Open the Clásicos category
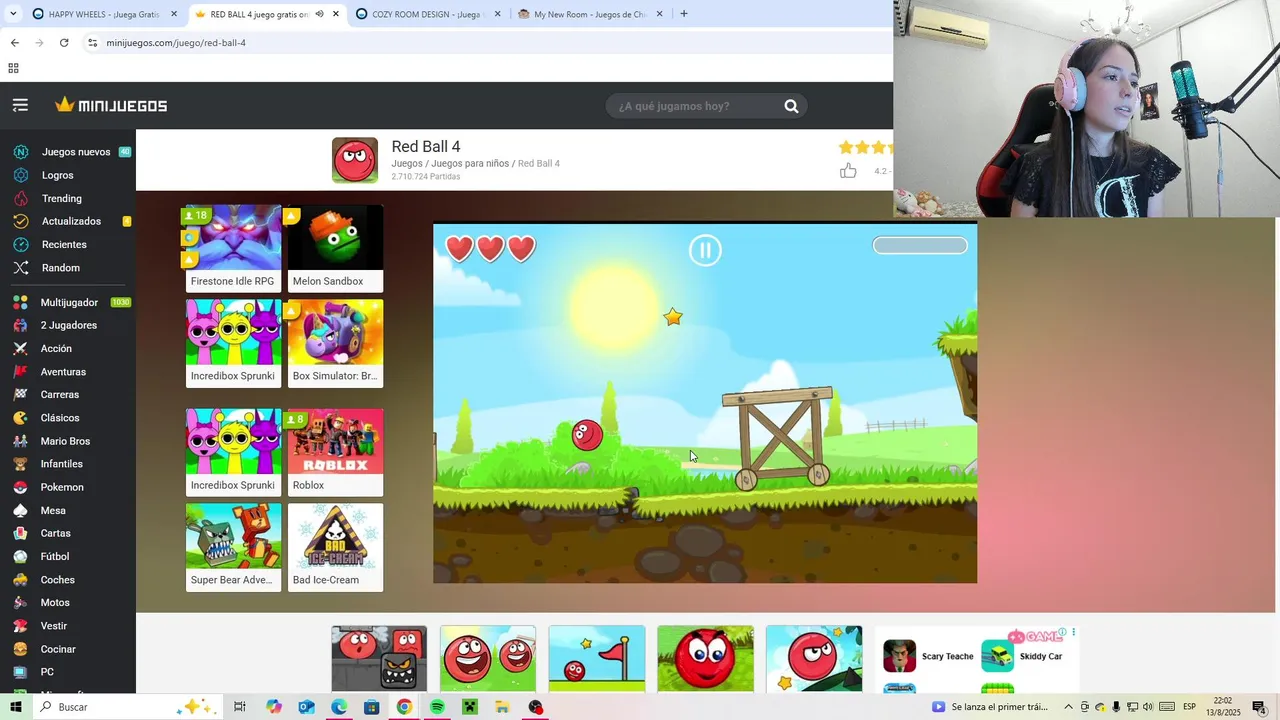The image size is (1280, 720). tap(60, 417)
